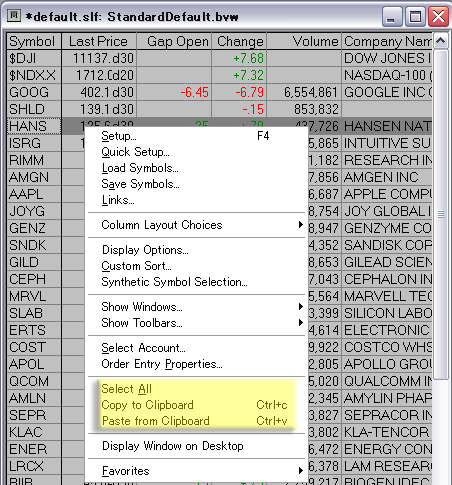Select the GILD symbol cell
The image size is (452, 485).
[34, 263]
